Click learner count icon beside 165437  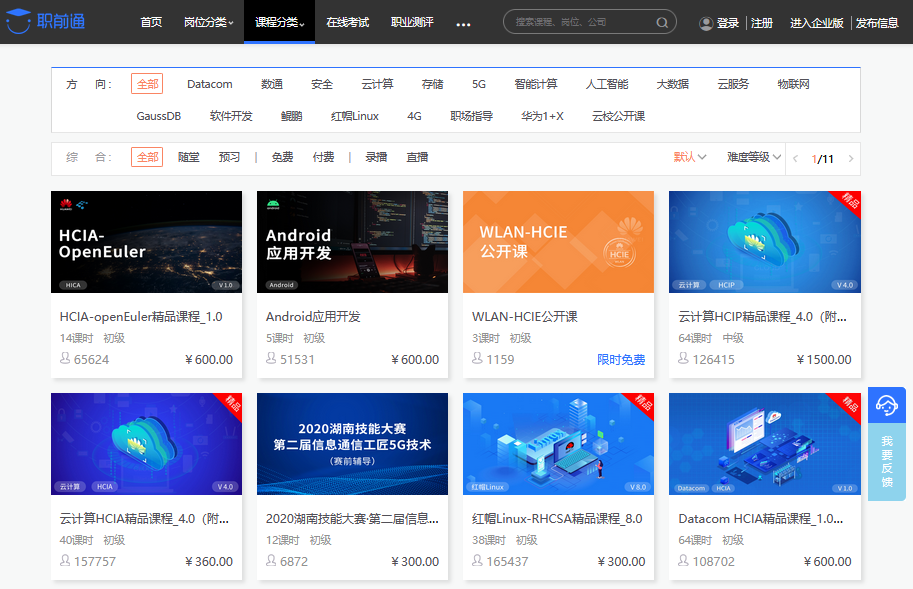point(477,560)
